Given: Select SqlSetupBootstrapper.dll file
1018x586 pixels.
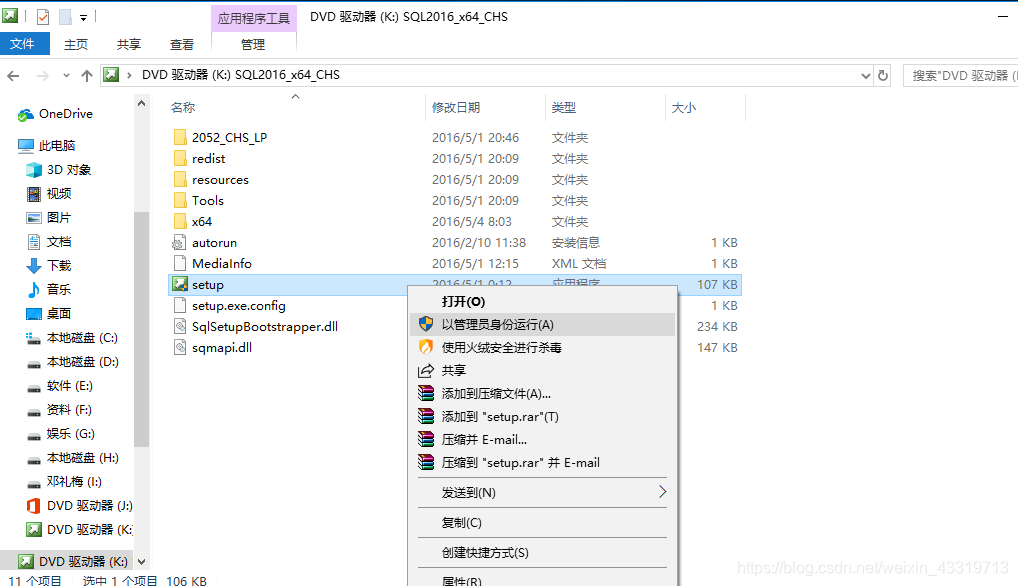Looking at the screenshot, I should pyautogui.click(x=265, y=326).
